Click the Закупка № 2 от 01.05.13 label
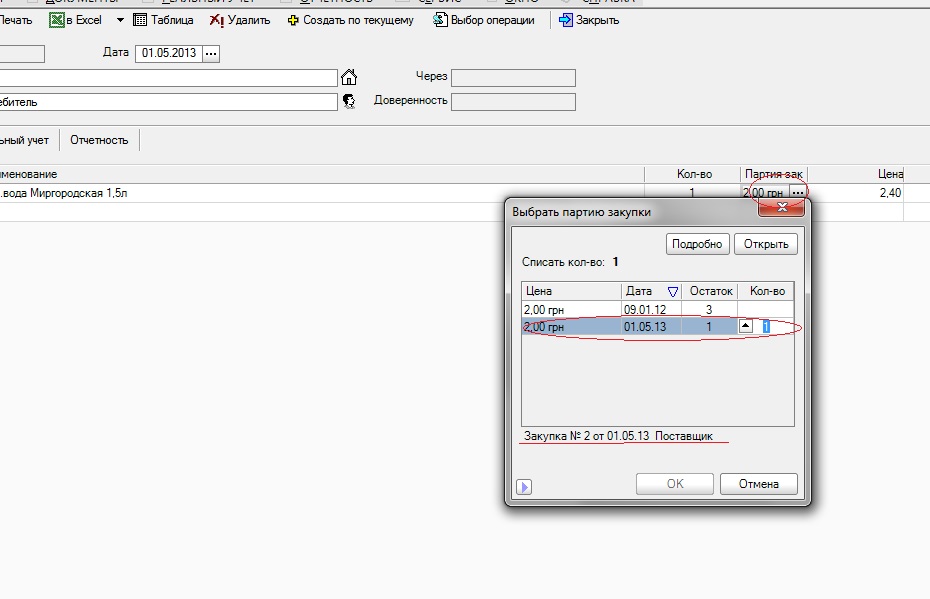This screenshot has width=930, height=599. pos(618,436)
